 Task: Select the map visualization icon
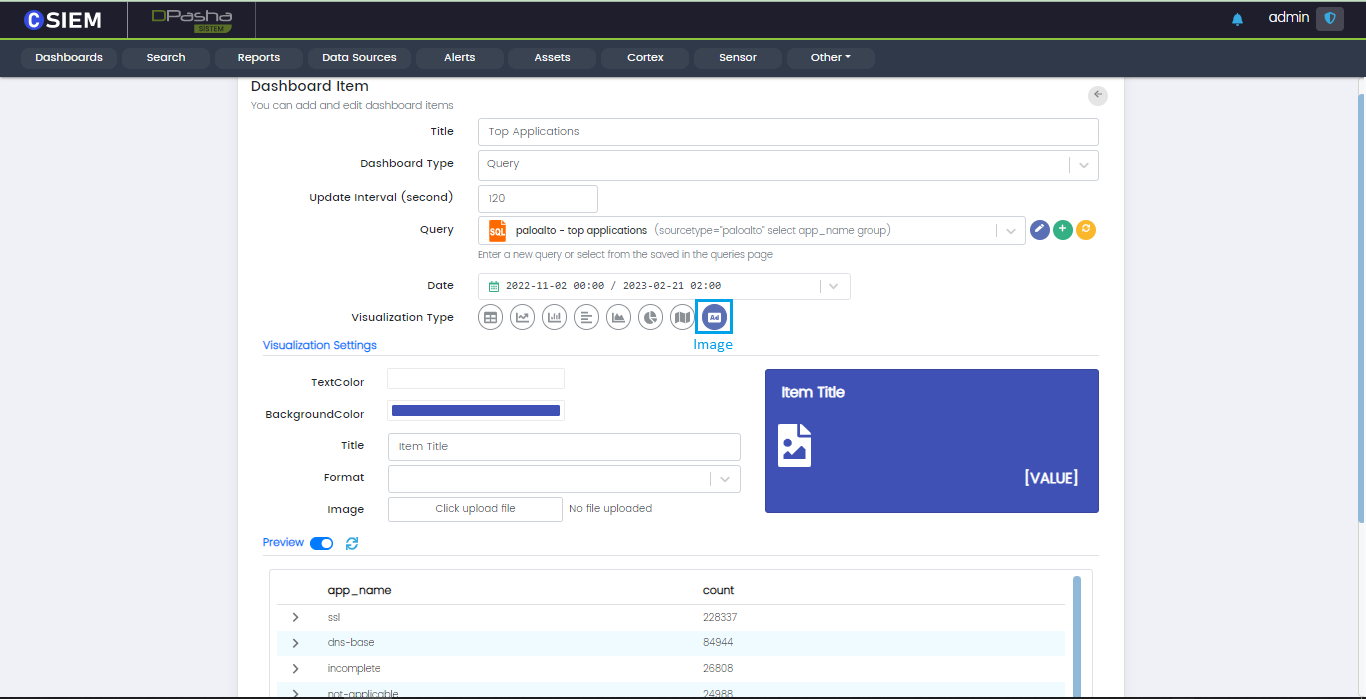pyautogui.click(x=682, y=318)
